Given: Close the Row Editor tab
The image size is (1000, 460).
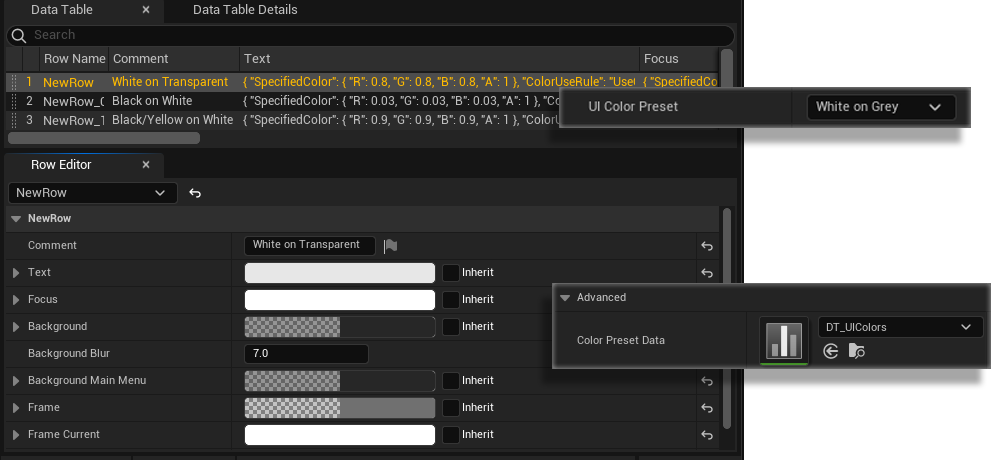Looking at the screenshot, I should 146,165.
